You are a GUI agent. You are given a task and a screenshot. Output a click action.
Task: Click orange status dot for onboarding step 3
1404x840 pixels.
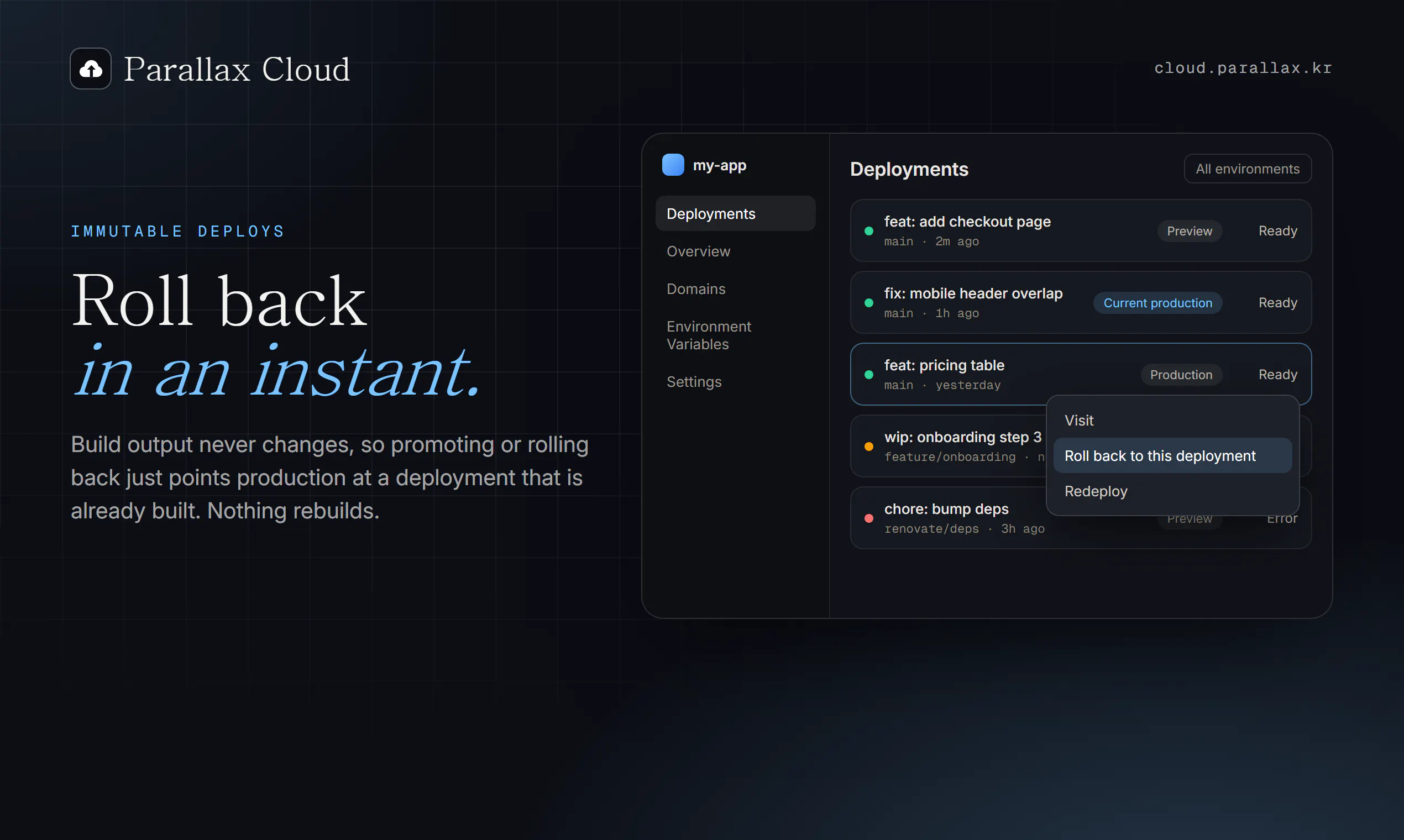[x=868, y=447]
